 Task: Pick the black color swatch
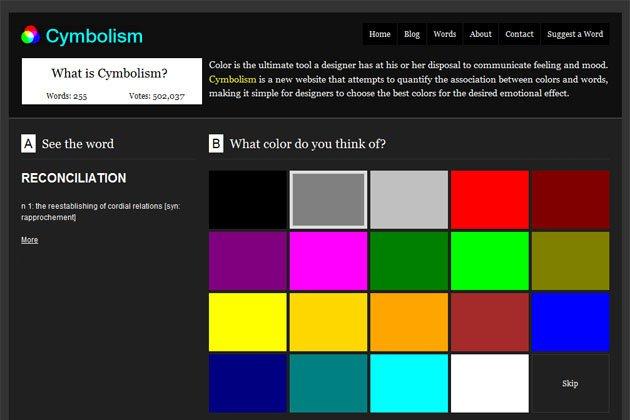point(247,200)
